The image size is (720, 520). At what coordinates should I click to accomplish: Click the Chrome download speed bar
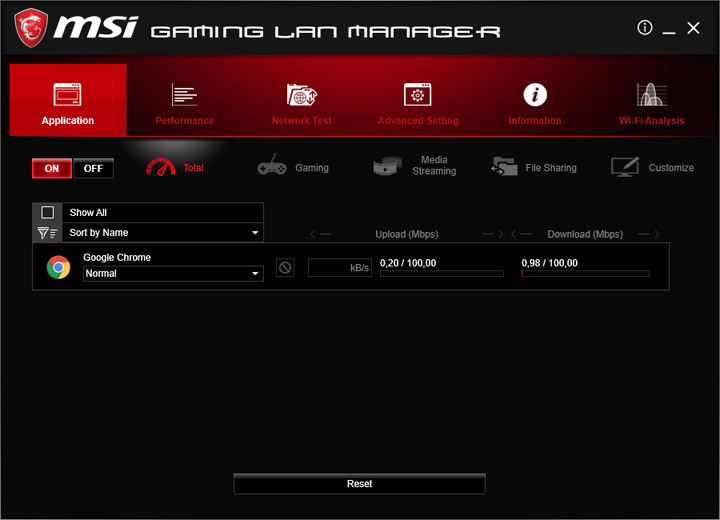585,274
